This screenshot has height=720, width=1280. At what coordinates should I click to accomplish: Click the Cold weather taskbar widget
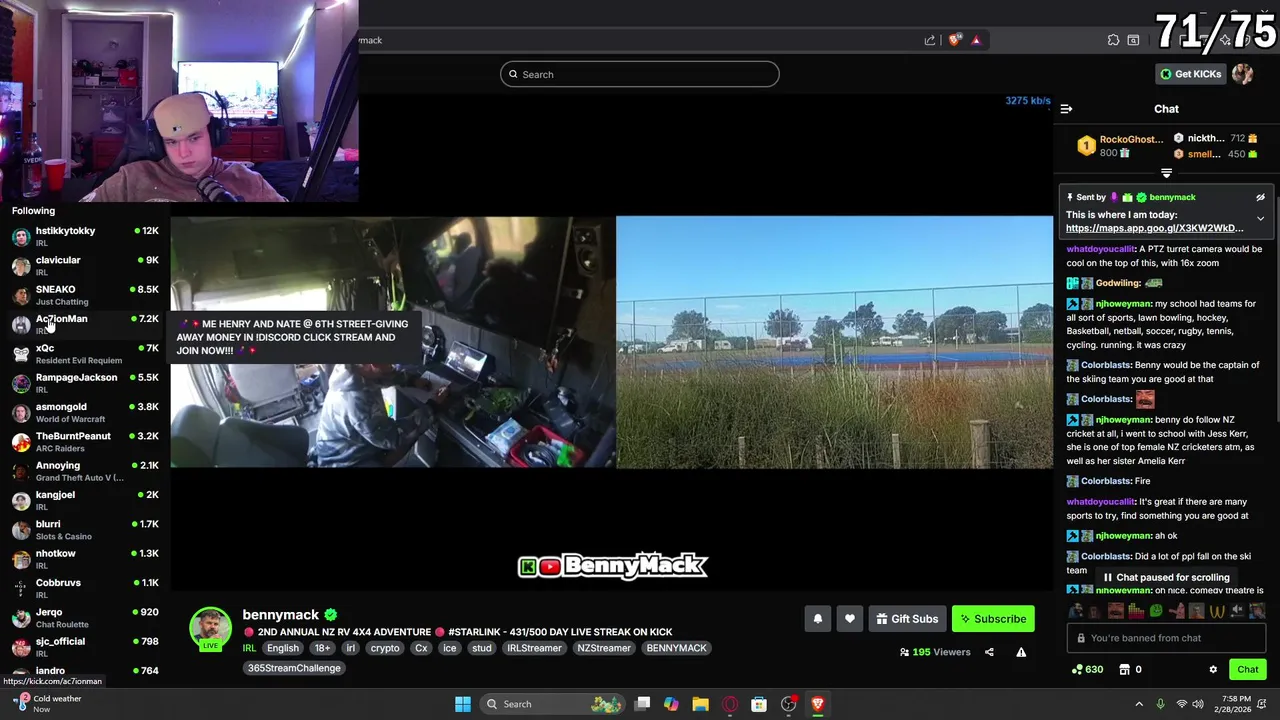pos(48,704)
